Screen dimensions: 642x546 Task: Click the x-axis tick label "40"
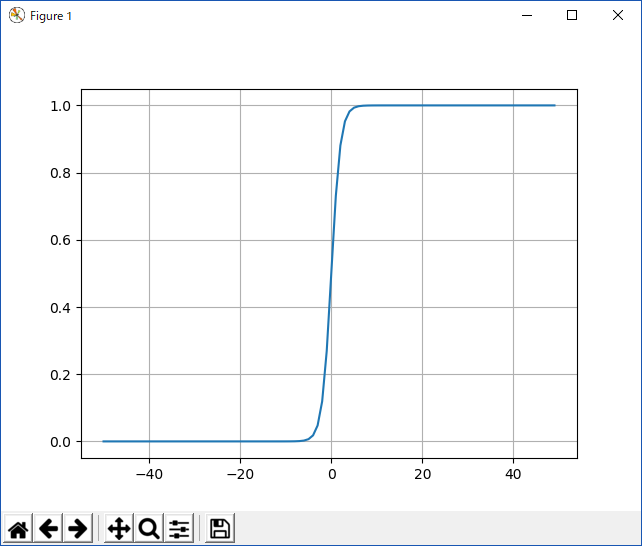click(513, 474)
